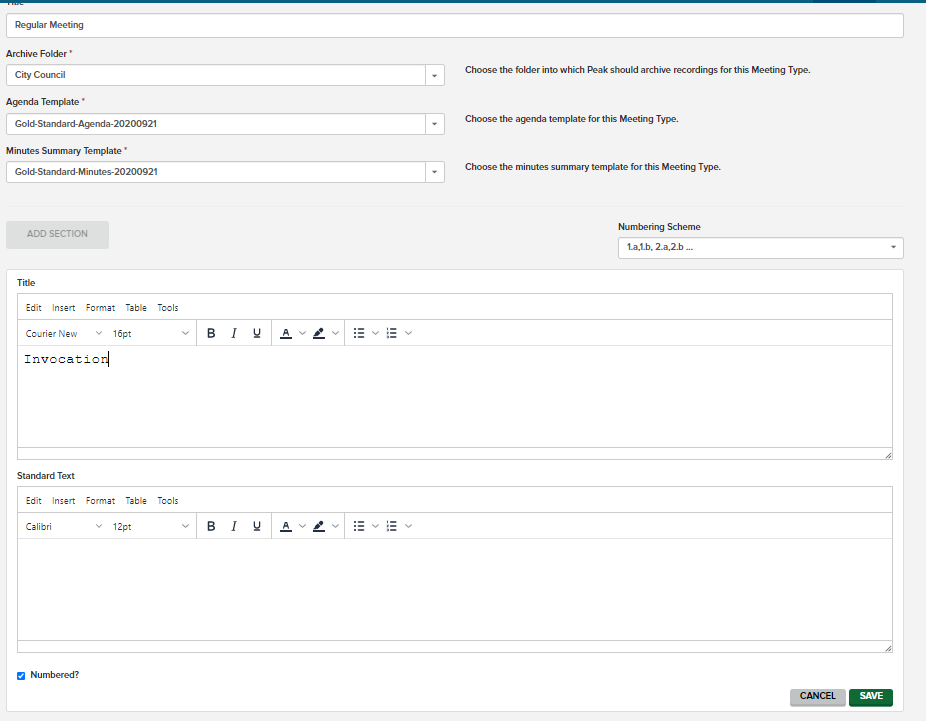Open the Table menu in Standard Text editor
This screenshot has height=721, width=926.
[x=136, y=501]
